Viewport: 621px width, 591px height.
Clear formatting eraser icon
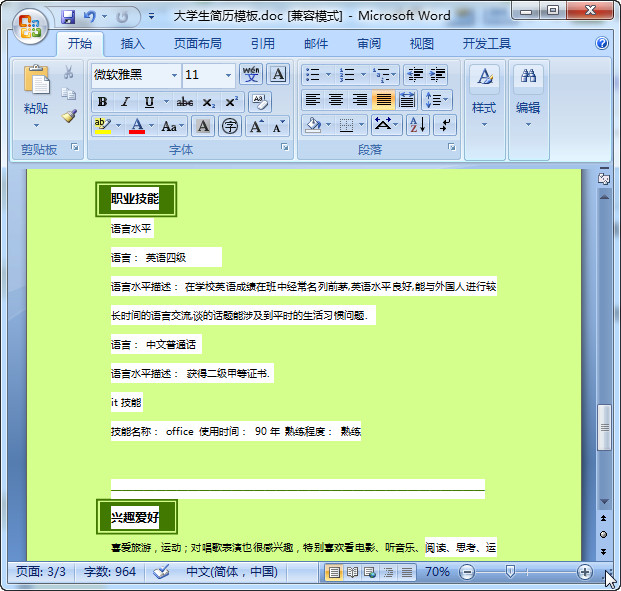[x=260, y=102]
